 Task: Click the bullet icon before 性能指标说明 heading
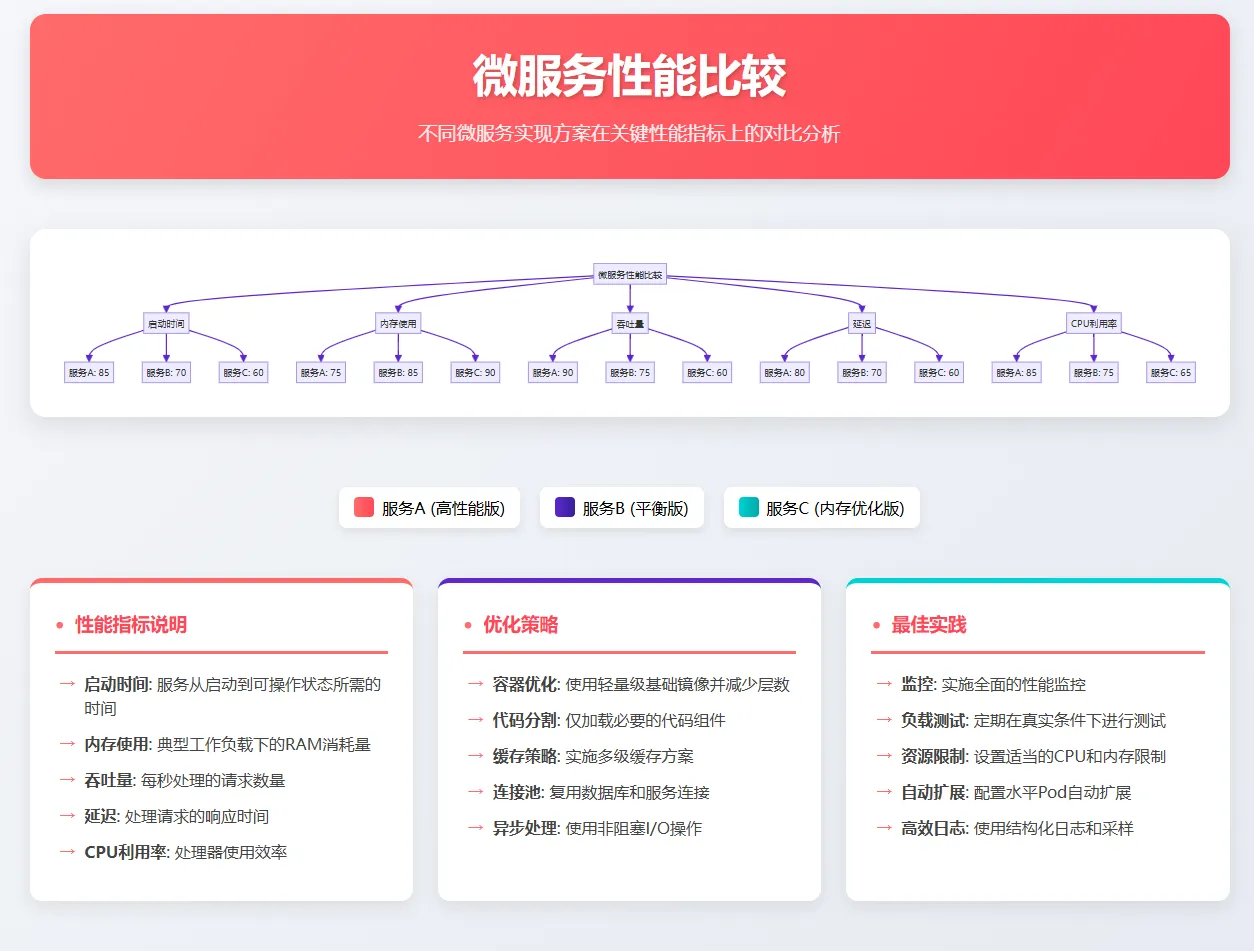(x=59, y=625)
